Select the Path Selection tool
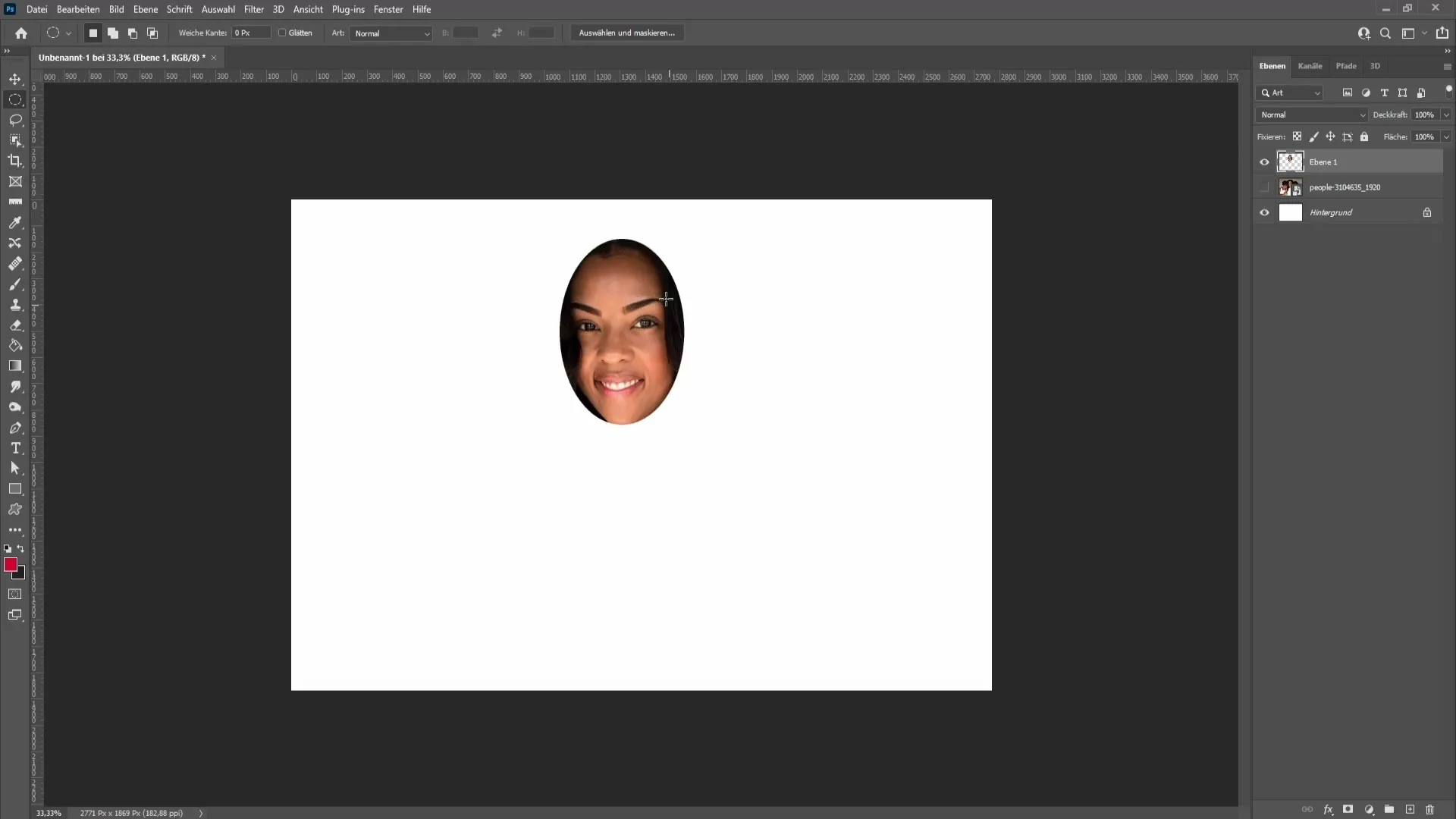Viewport: 1456px width, 819px height. tap(15, 469)
